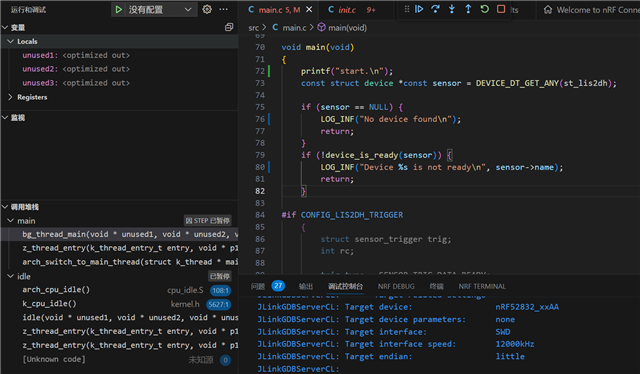Screen dimensions: 640x374
Task: Click 因 STEP 已暂停 status label
Action: click(x=207, y=220)
